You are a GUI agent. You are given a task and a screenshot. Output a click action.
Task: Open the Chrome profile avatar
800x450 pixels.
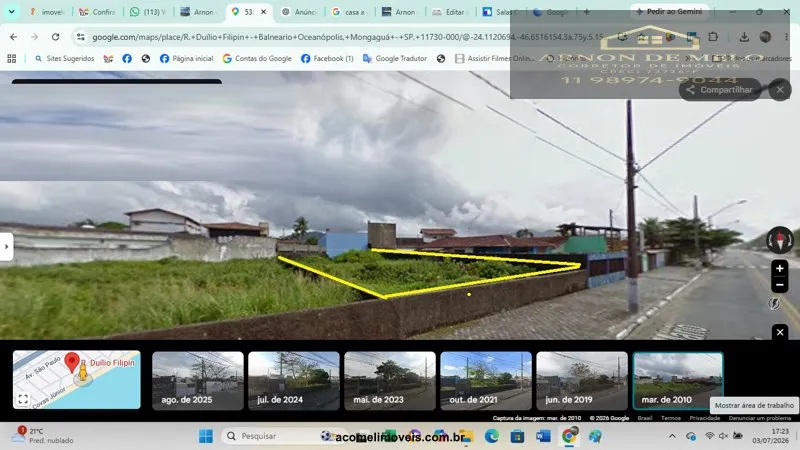(765, 37)
